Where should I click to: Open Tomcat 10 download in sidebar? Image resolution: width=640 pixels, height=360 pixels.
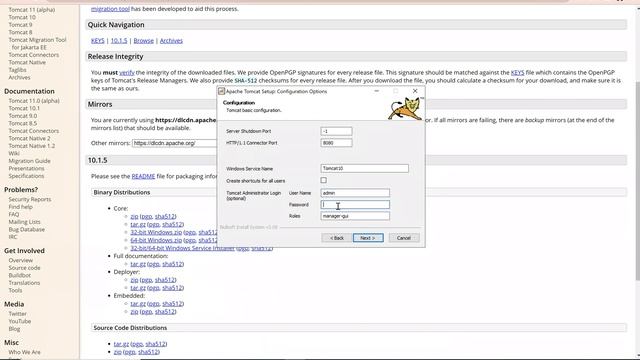[x=22, y=17]
